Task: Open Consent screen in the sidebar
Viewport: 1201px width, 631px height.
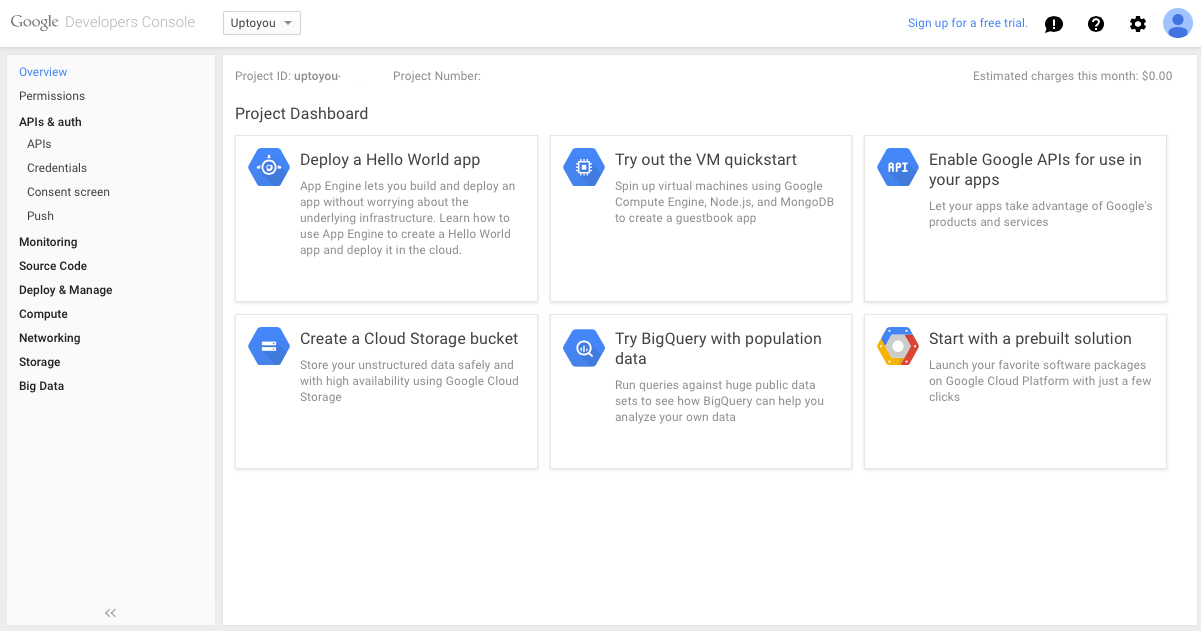Action: 68,192
